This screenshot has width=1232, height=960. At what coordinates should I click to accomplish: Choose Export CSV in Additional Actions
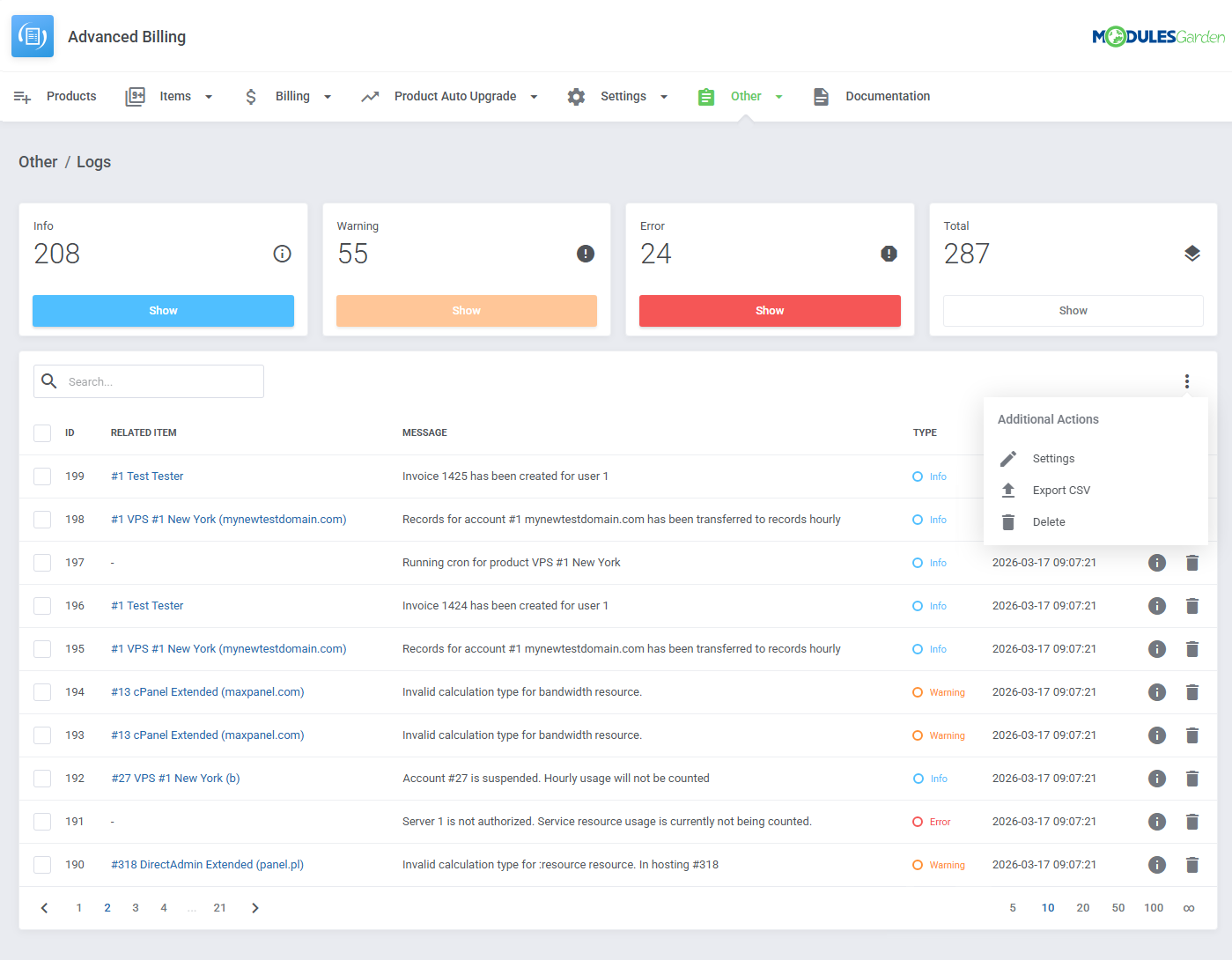[x=1061, y=491]
